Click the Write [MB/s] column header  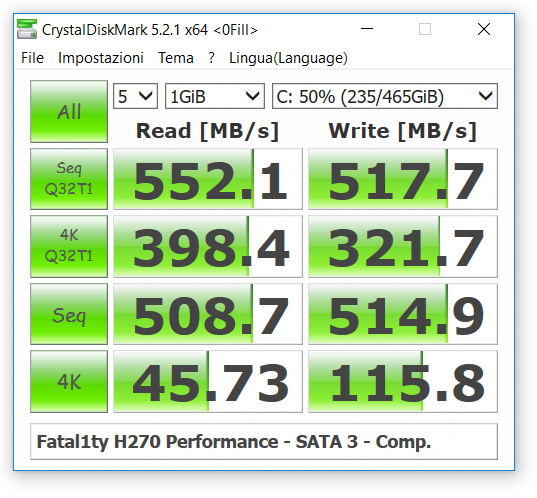pos(403,131)
